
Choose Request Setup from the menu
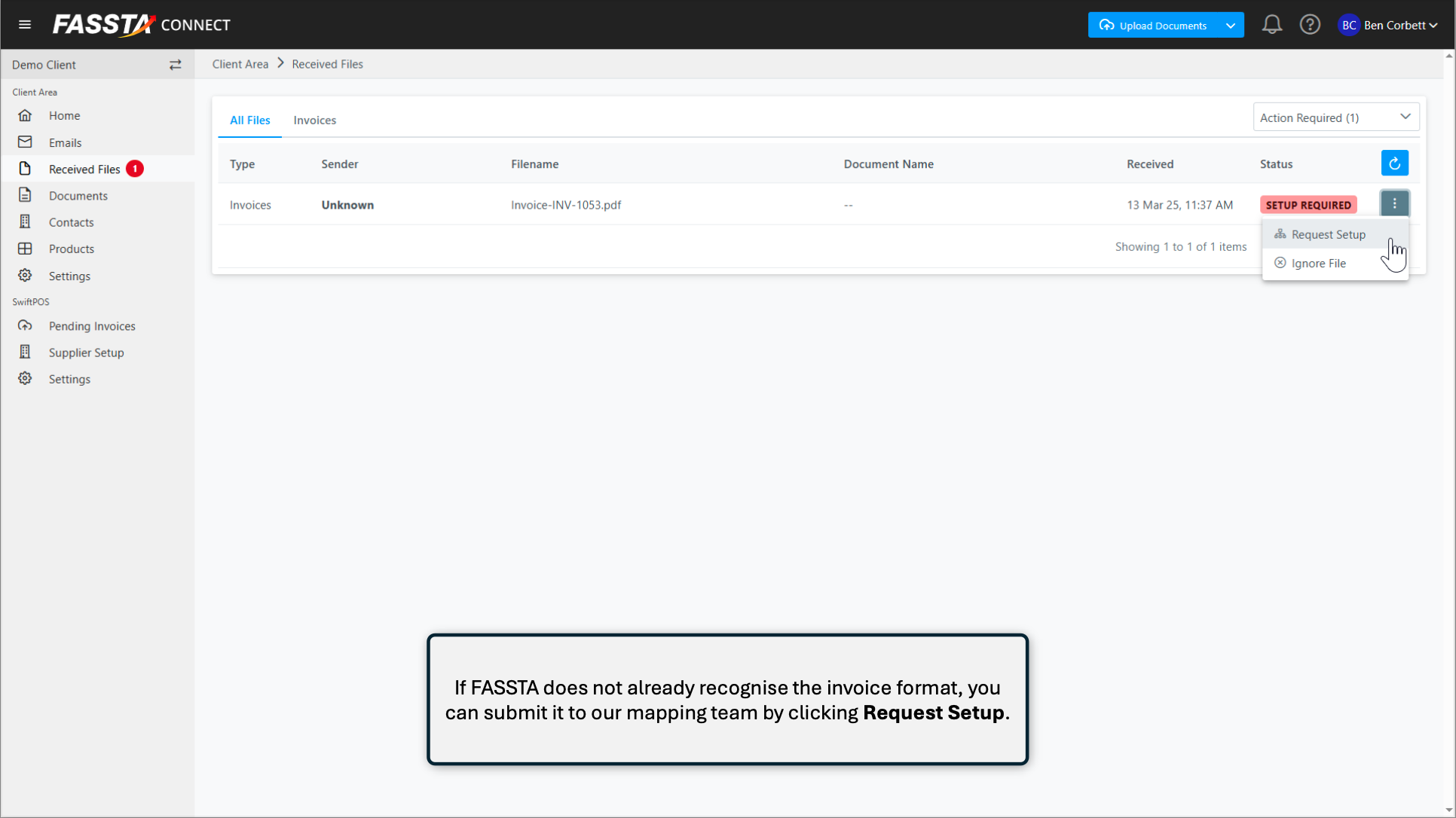click(x=1335, y=234)
